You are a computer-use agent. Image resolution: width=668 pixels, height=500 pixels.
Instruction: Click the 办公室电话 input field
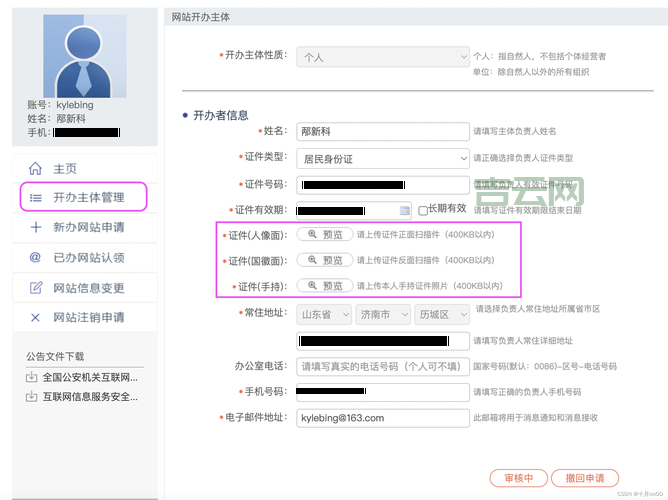pyautogui.click(x=383, y=366)
